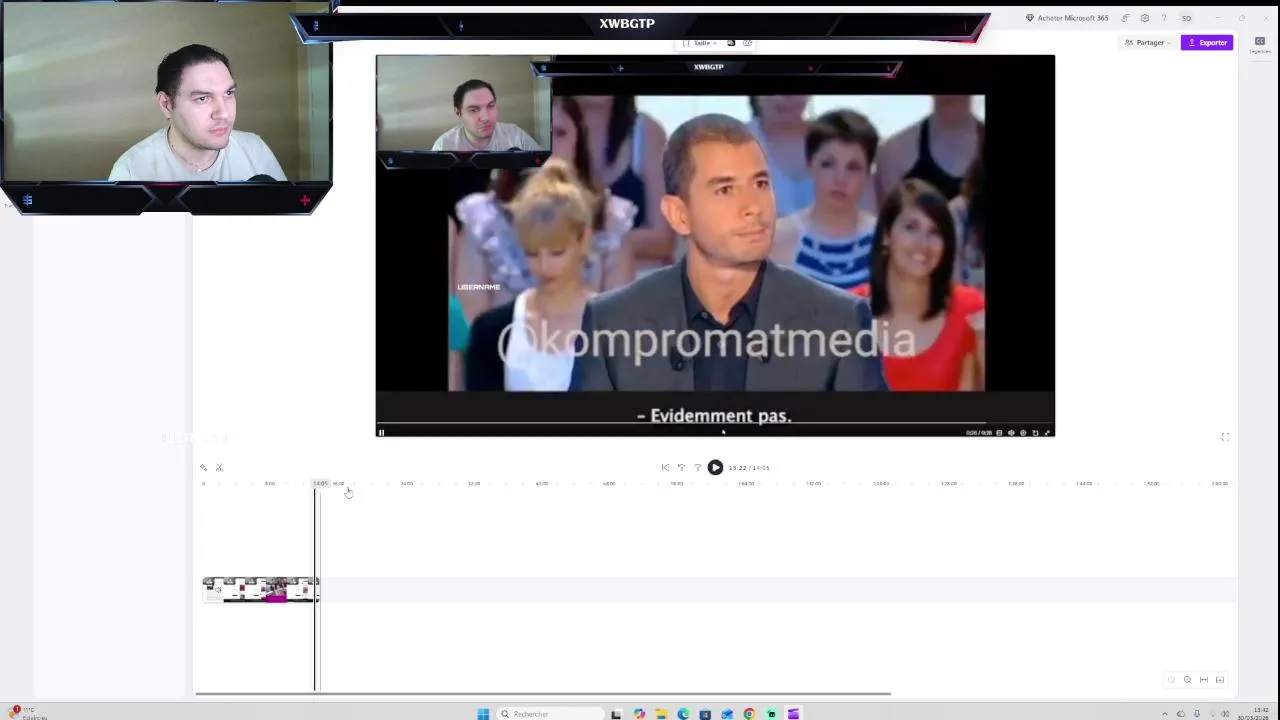Image resolution: width=1280 pixels, height=720 pixels.
Task: Open File Explorer from the taskbar
Action: point(661,714)
